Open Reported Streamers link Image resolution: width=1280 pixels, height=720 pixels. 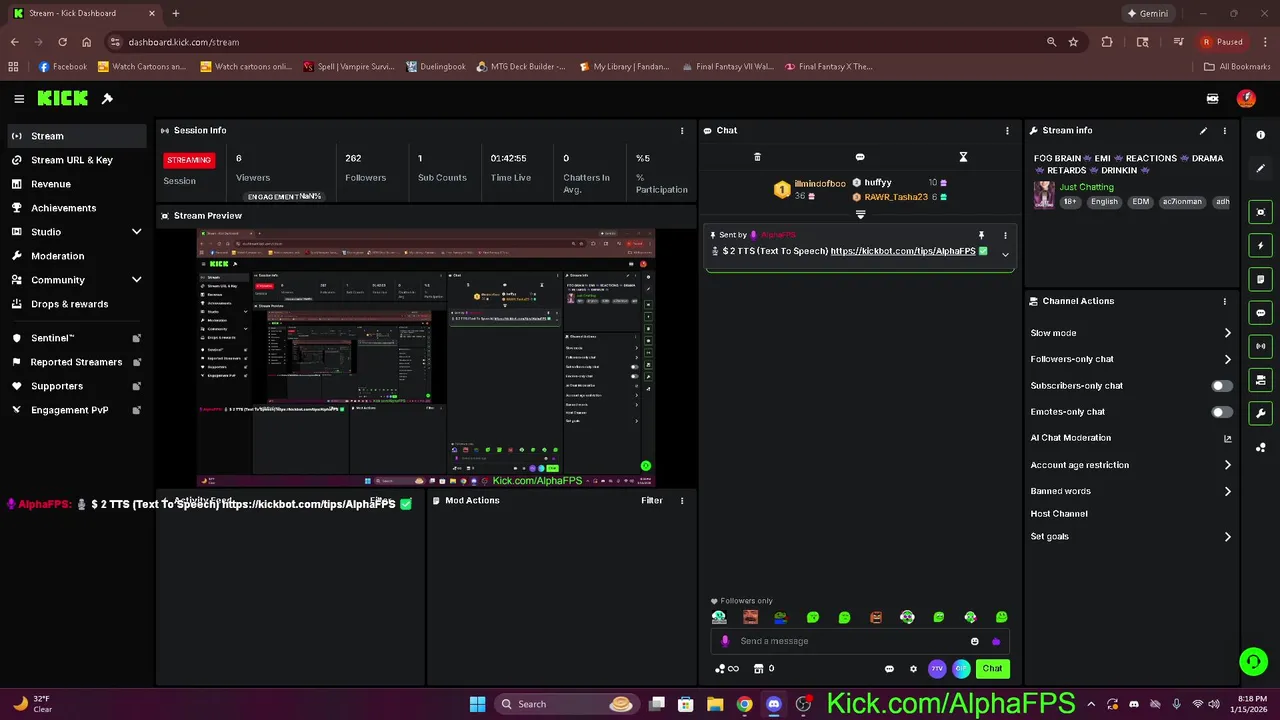76,362
